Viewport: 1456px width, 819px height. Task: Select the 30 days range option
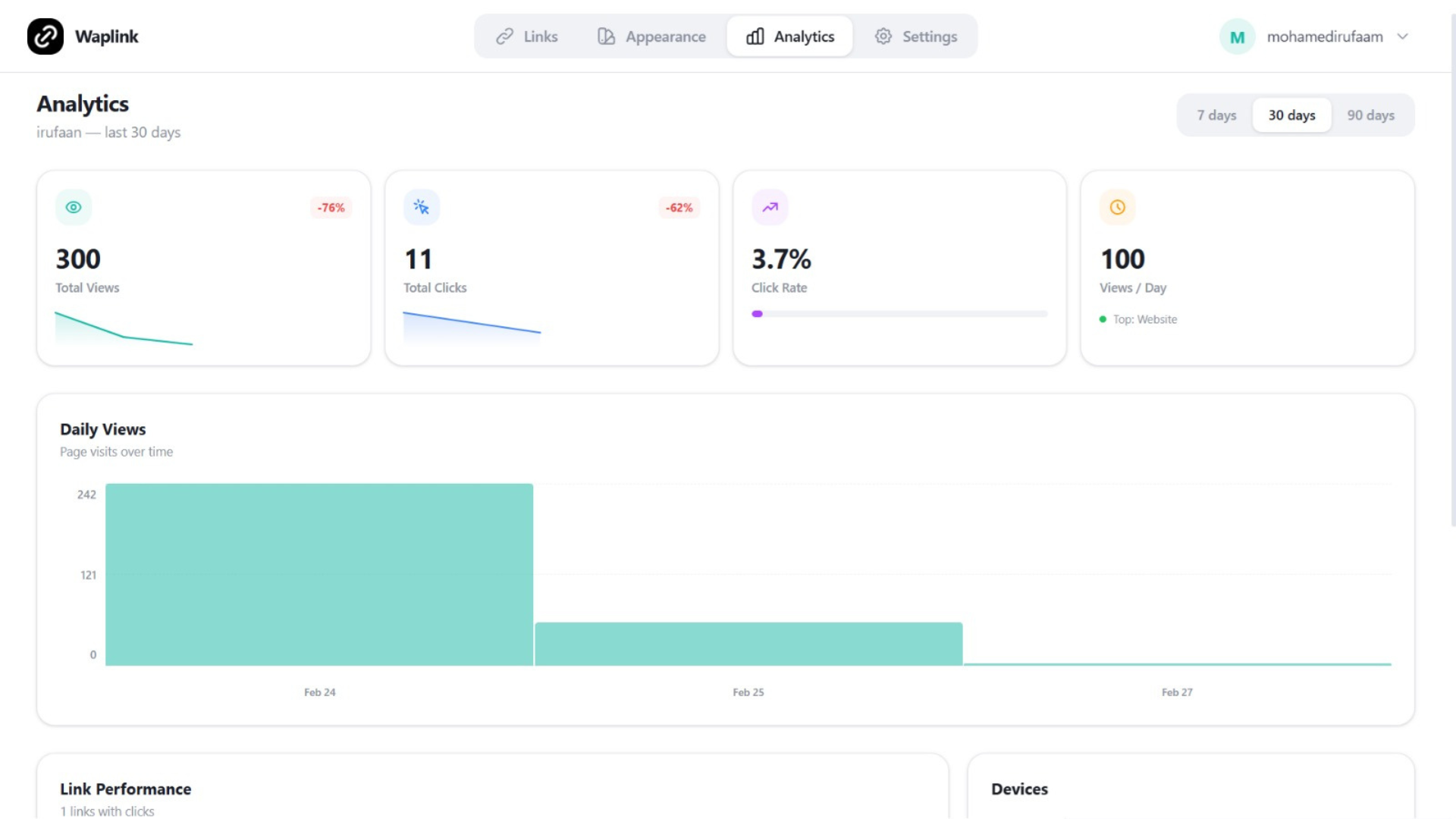[x=1291, y=115]
